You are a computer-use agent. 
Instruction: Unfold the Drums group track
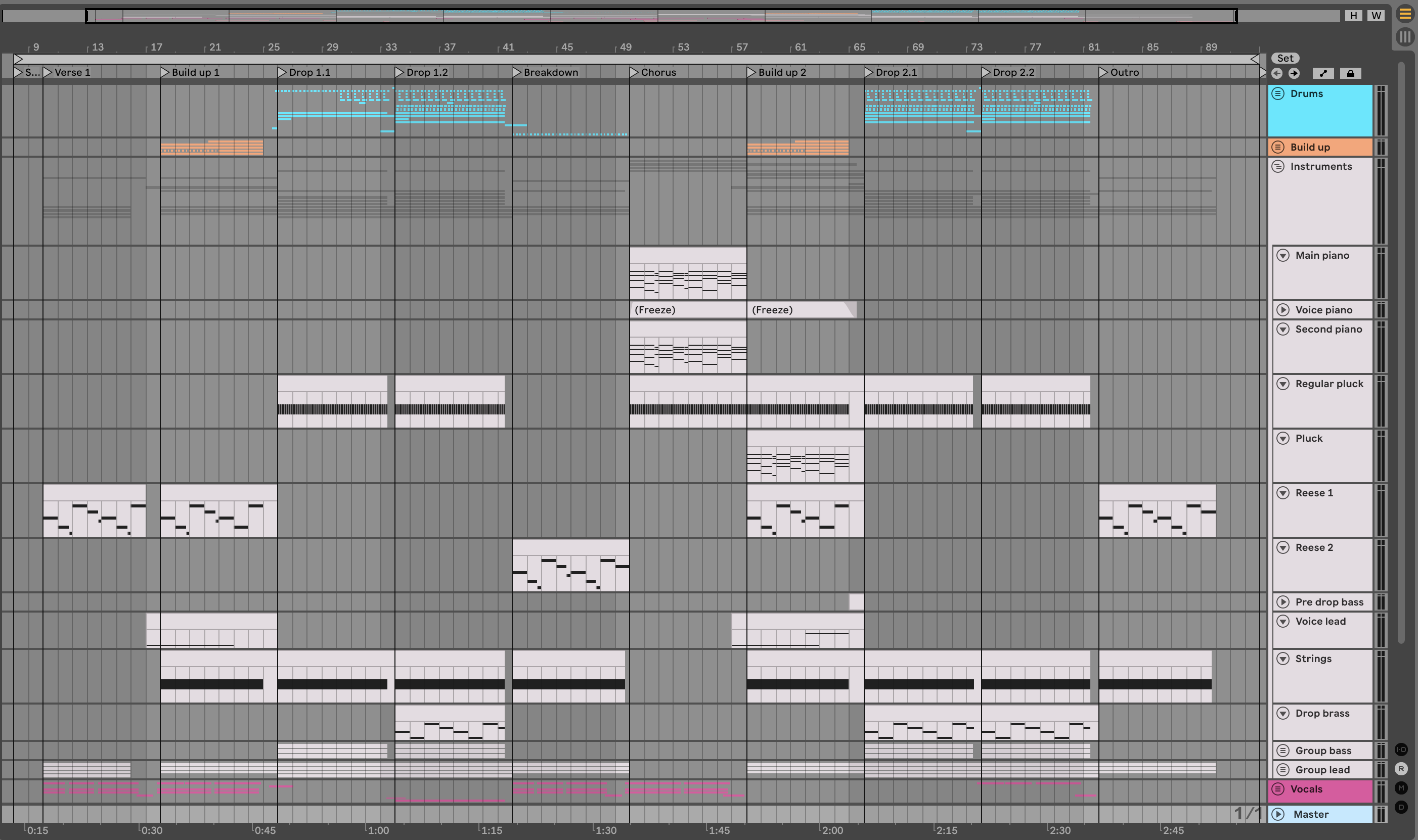coord(1278,94)
